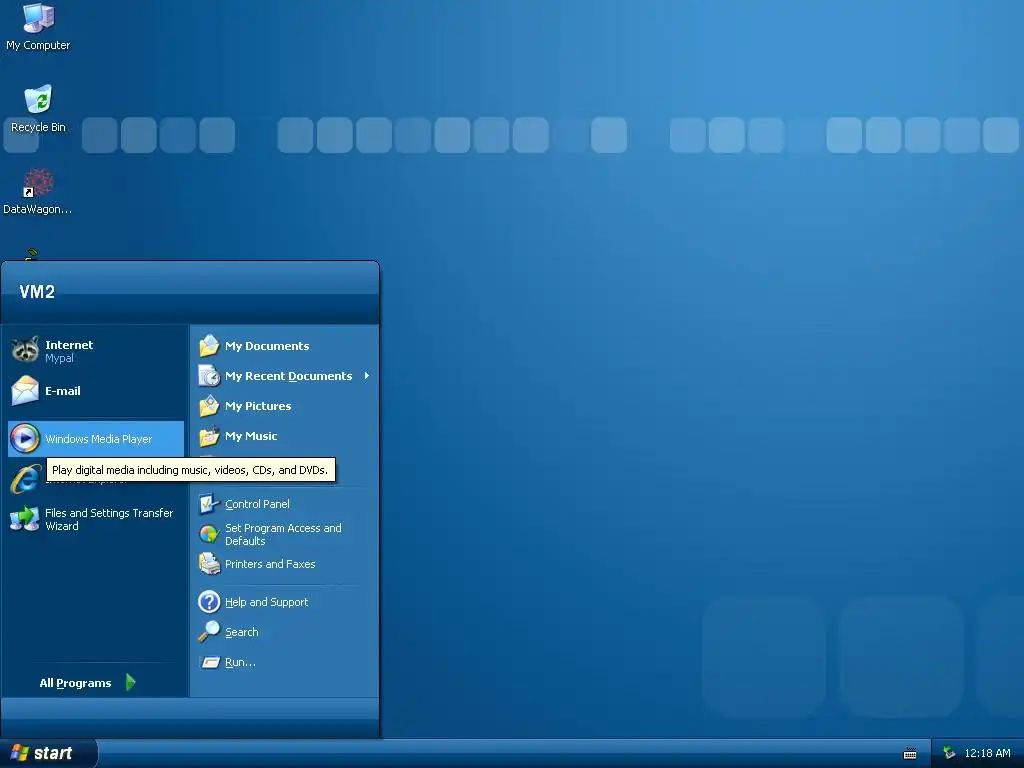Click the 12:18 AM clock

(x=987, y=753)
